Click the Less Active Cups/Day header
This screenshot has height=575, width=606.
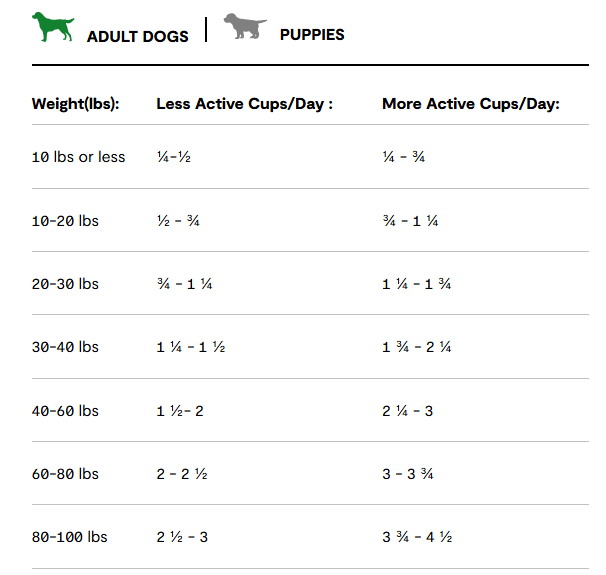245,104
